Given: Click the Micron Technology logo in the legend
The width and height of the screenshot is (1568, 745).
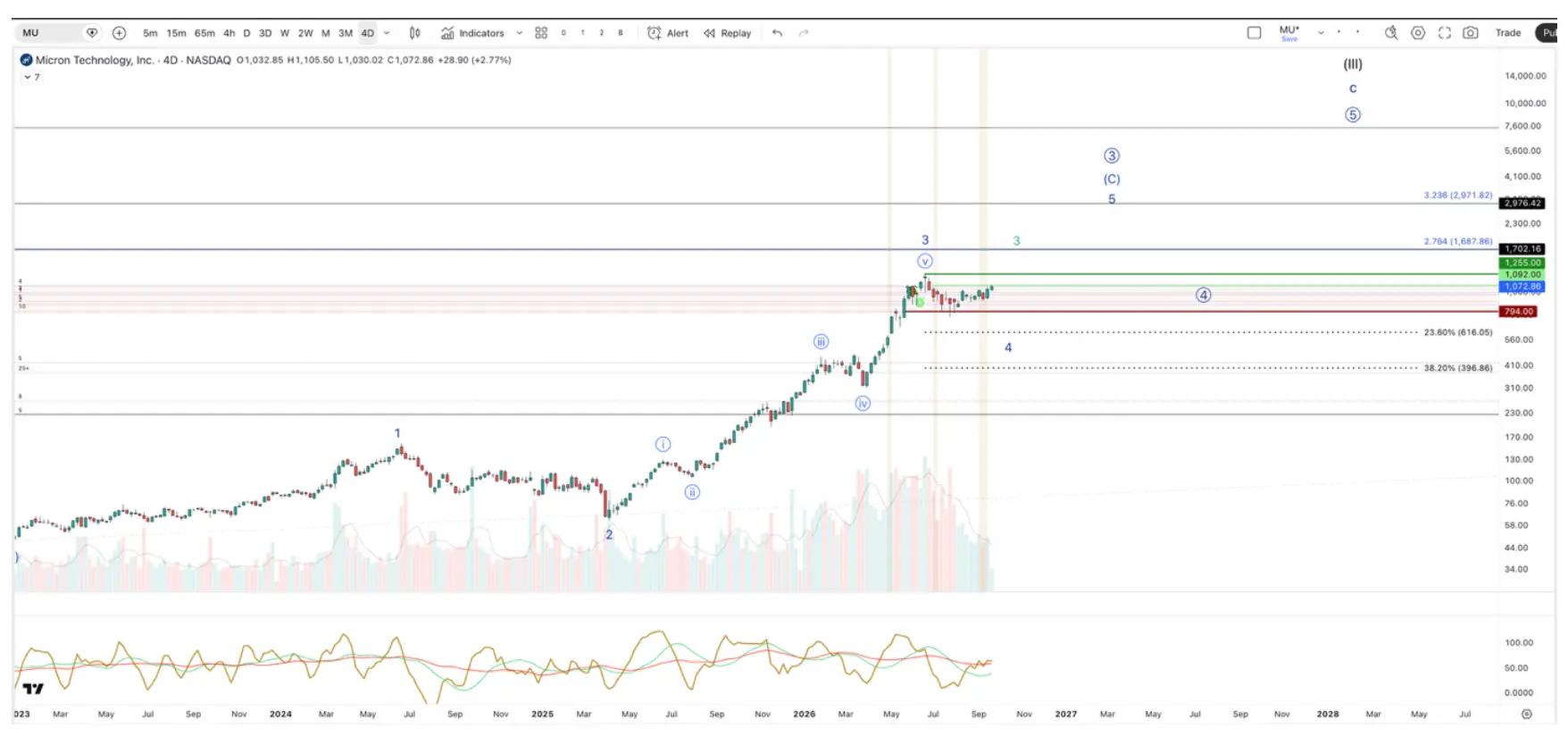Looking at the screenshot, I should [x=26, y=60].
